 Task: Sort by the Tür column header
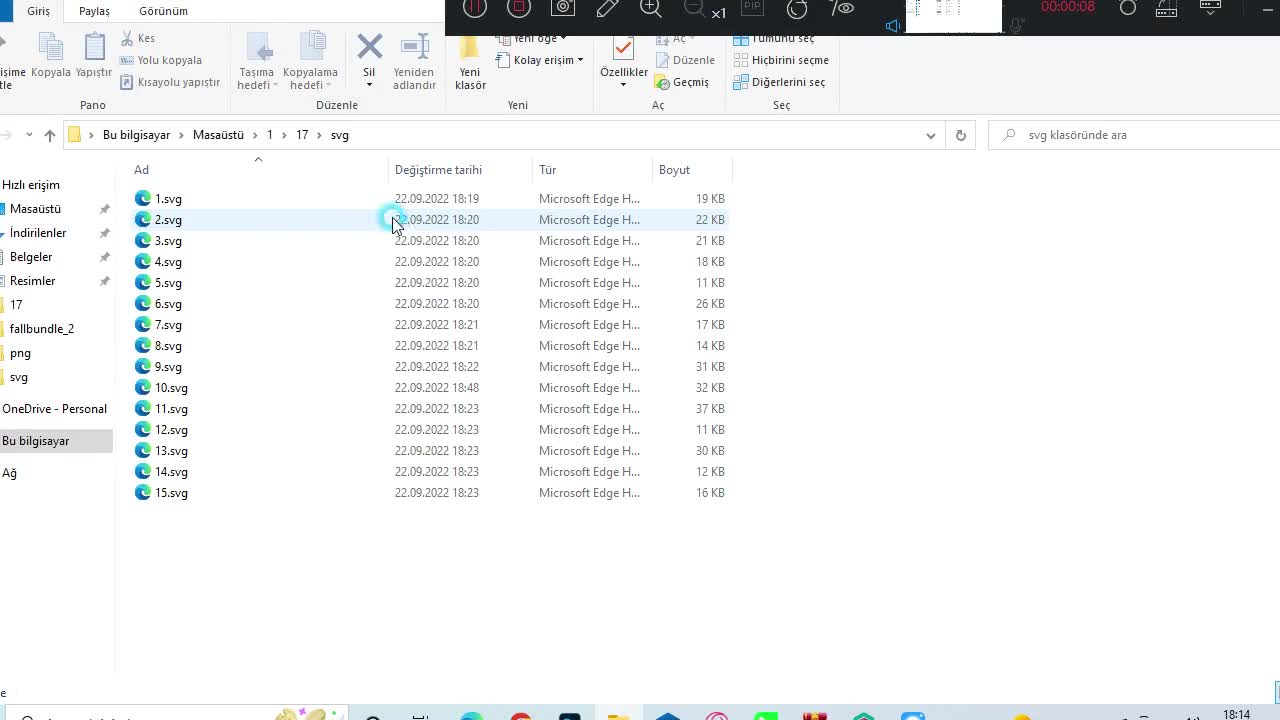(x=547, y=170)
